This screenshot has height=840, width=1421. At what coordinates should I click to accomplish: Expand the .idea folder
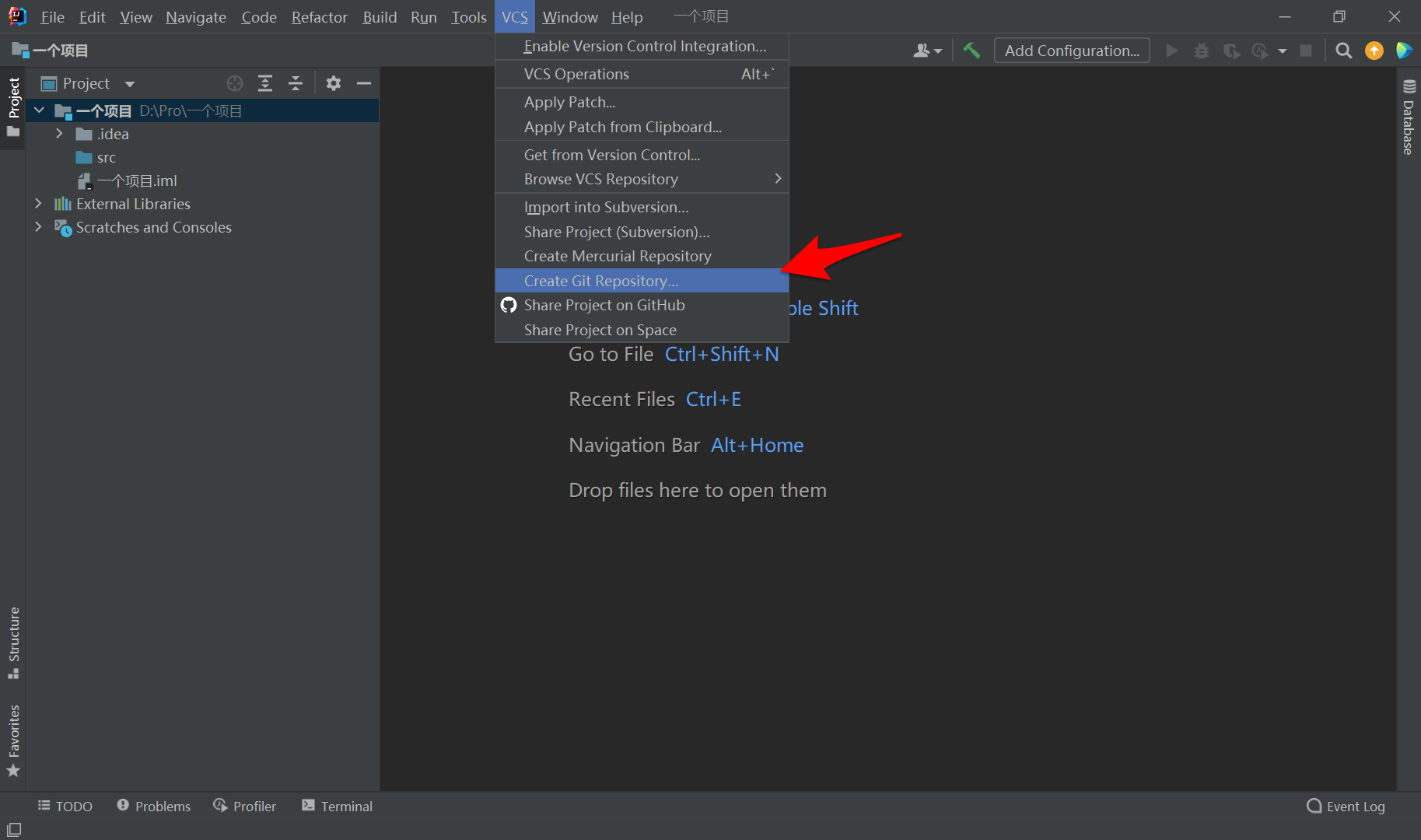[59, 134]
